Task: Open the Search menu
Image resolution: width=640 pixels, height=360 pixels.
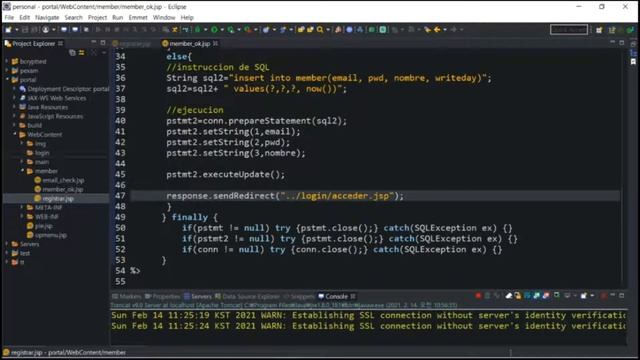Action: 73,18
